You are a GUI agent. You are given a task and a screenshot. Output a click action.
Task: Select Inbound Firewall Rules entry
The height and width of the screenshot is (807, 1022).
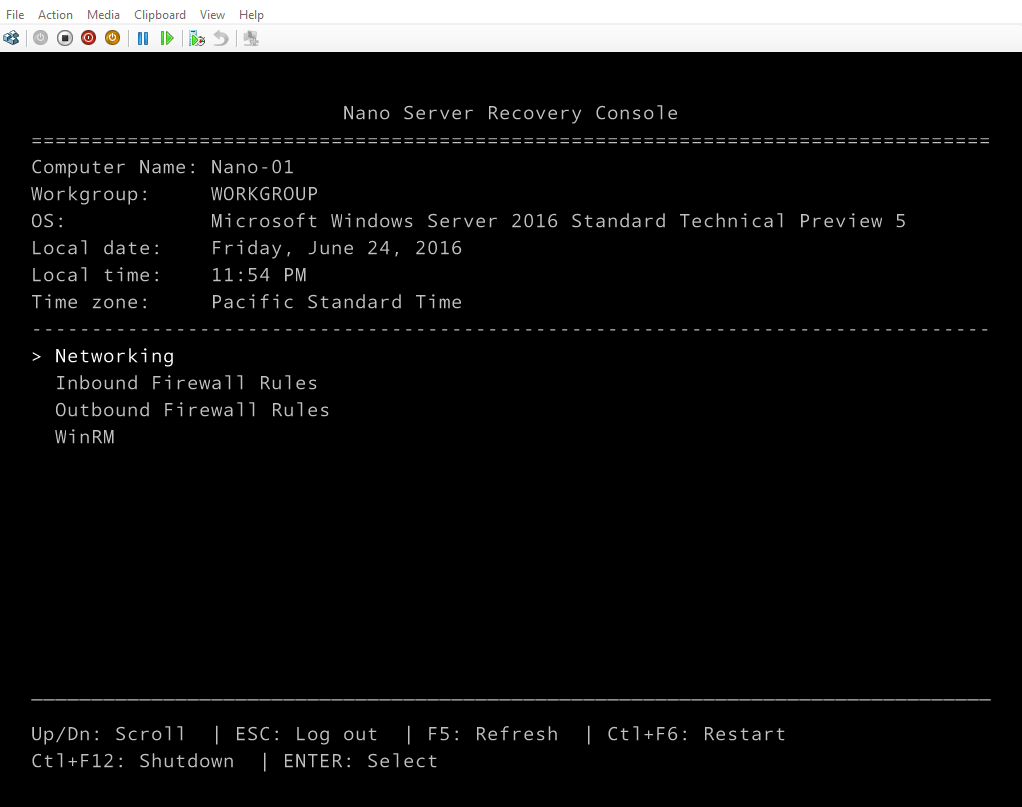click(x=186, y=383)
